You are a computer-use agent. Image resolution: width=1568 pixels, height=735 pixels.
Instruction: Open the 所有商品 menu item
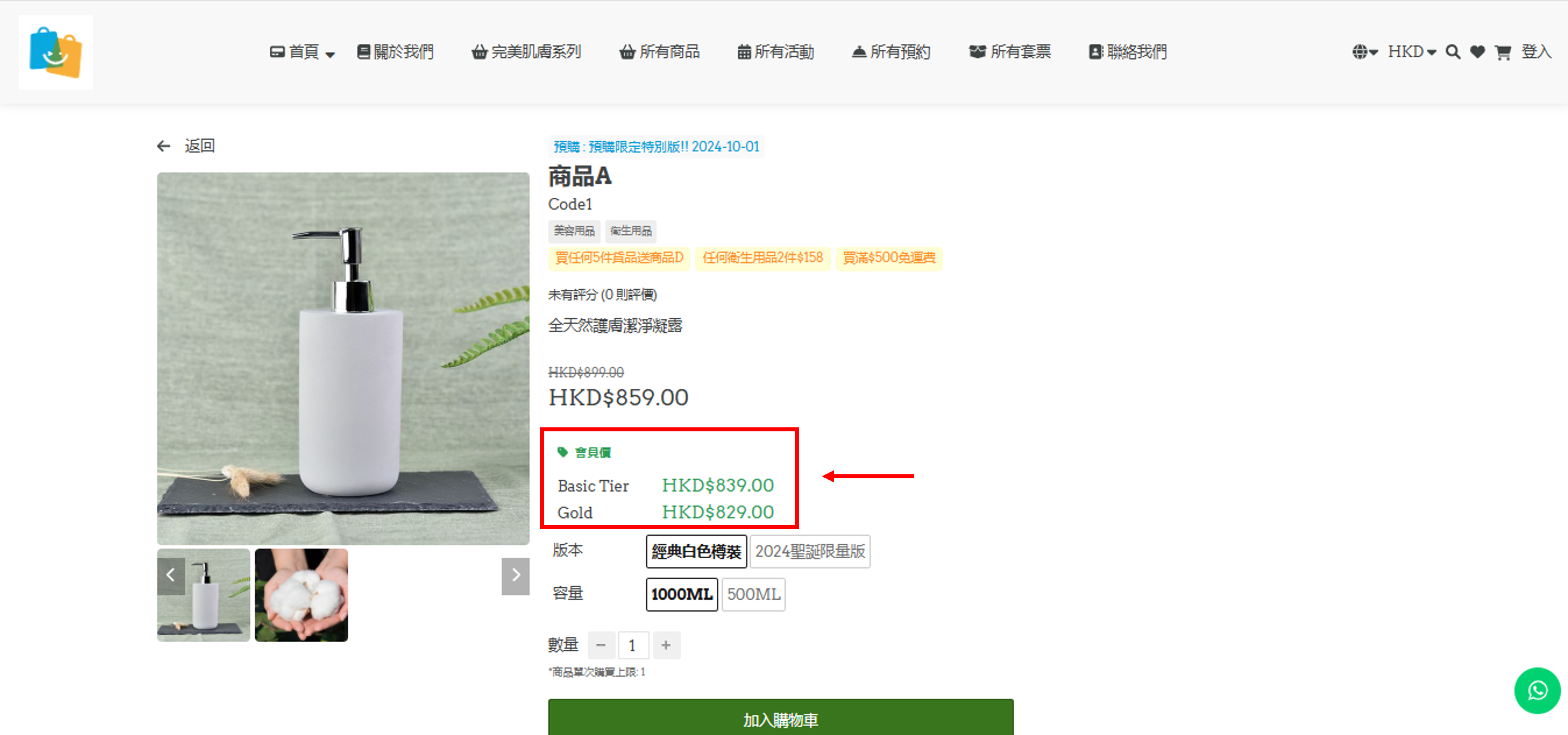[x=659, y=53]
